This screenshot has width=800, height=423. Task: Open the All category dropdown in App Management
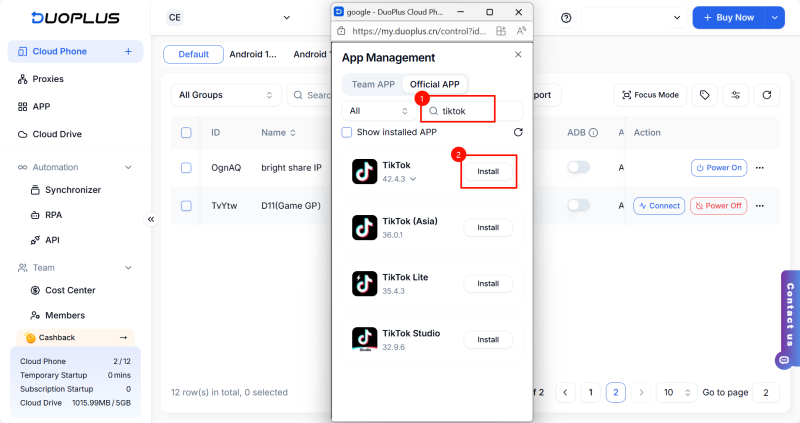tap(377, 111)
